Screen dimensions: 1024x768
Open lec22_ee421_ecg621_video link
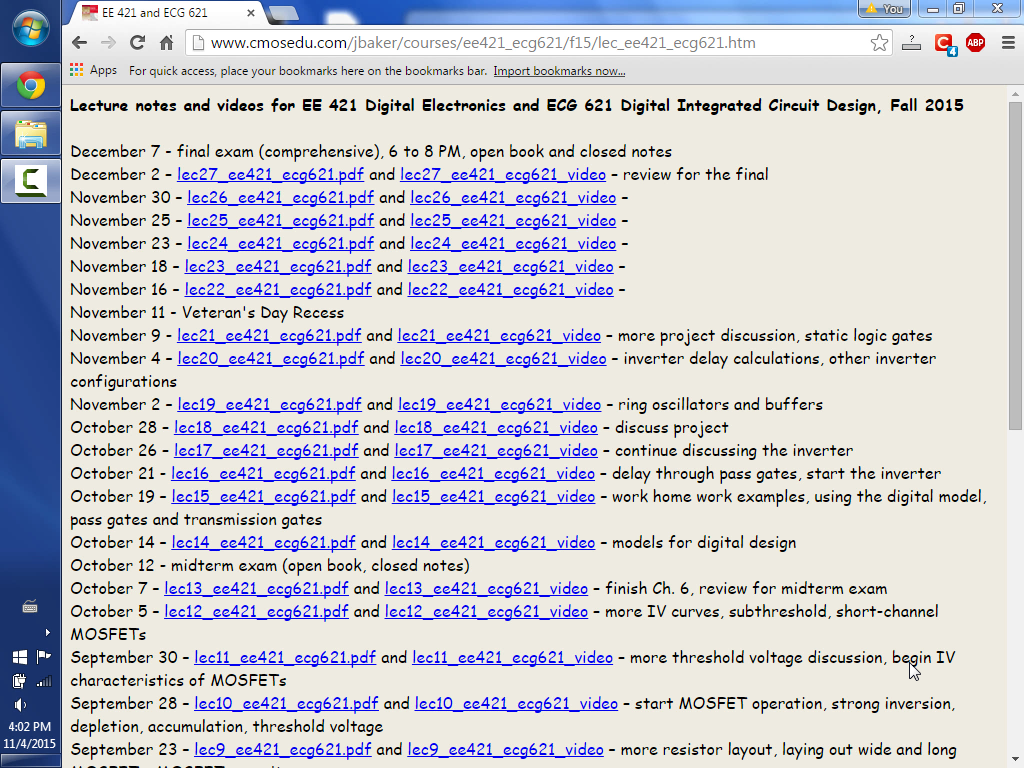click(x=511, y=289)
